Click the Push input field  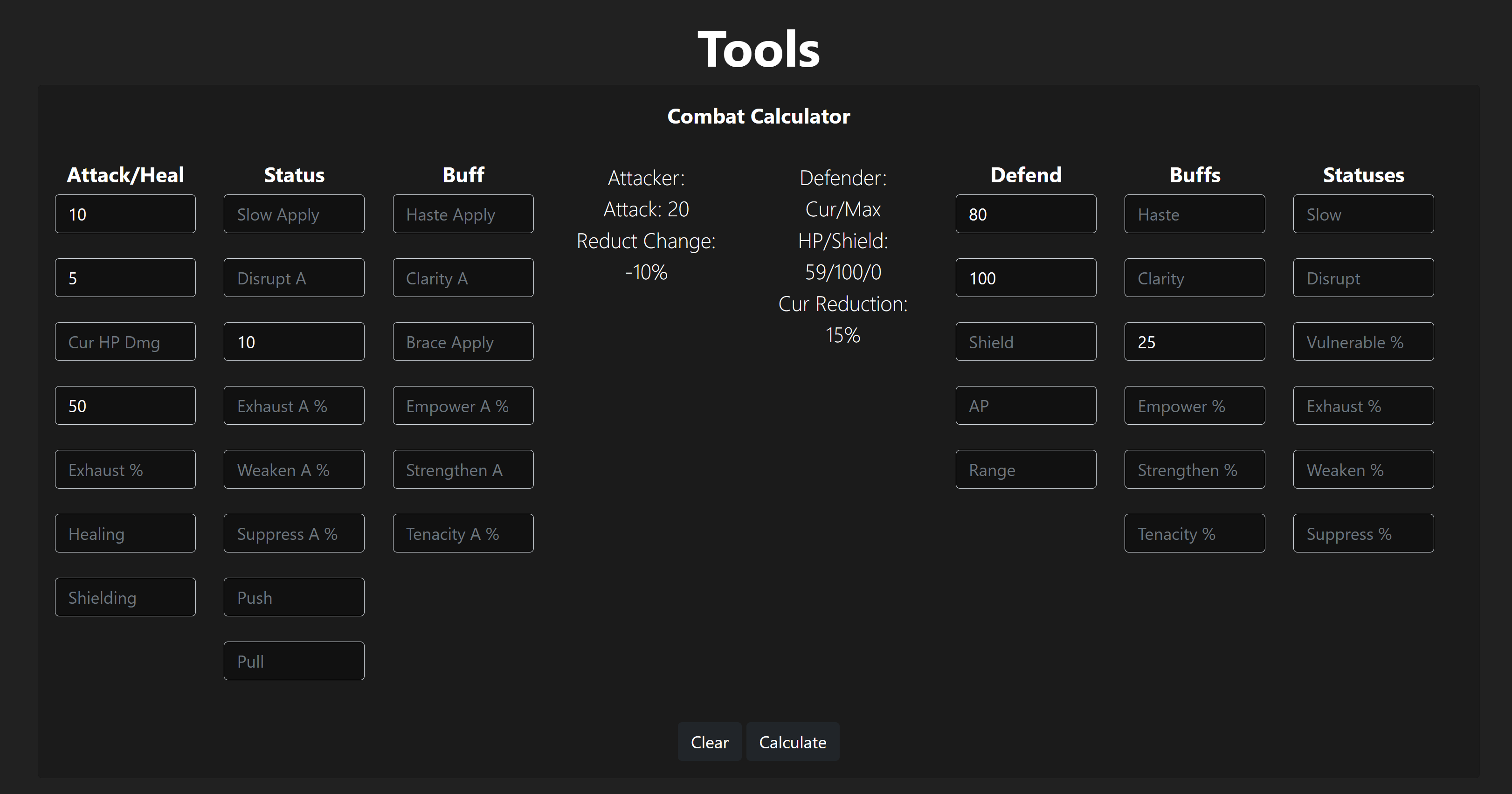point(294,597)
